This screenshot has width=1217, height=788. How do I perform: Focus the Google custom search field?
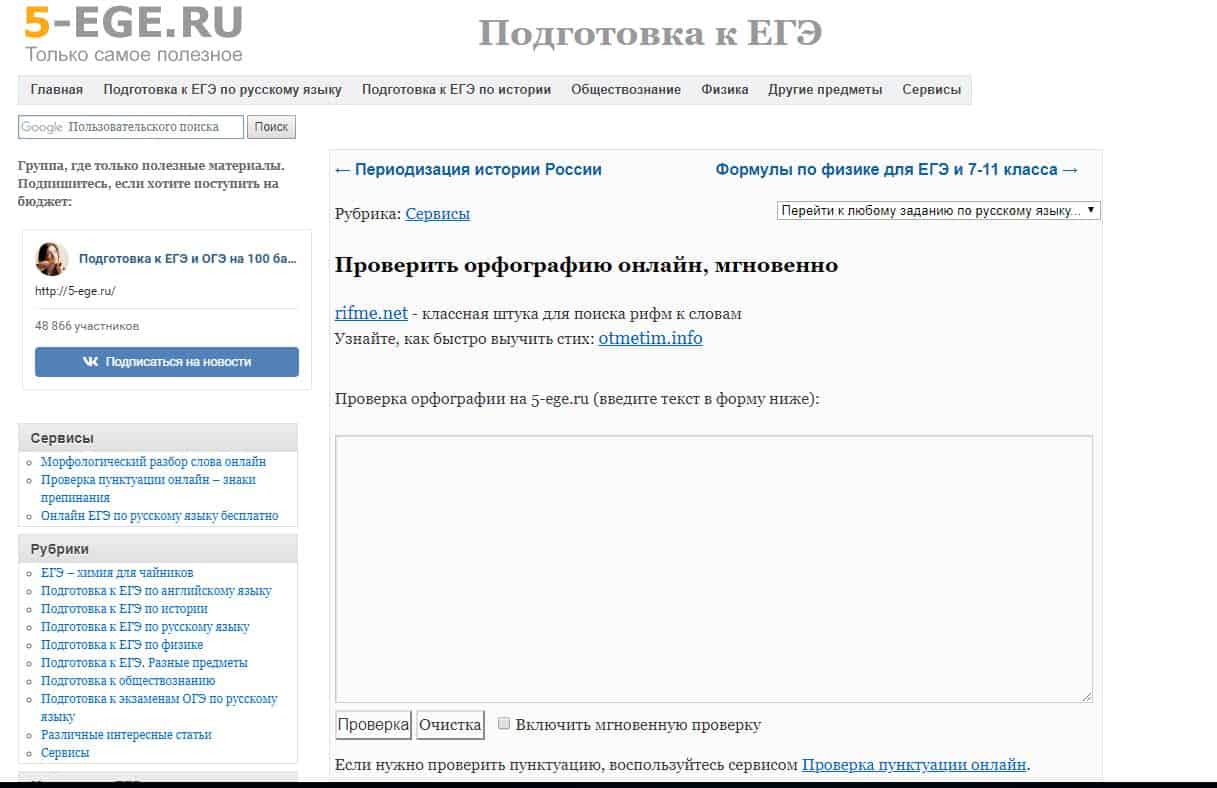click(131, 127)
